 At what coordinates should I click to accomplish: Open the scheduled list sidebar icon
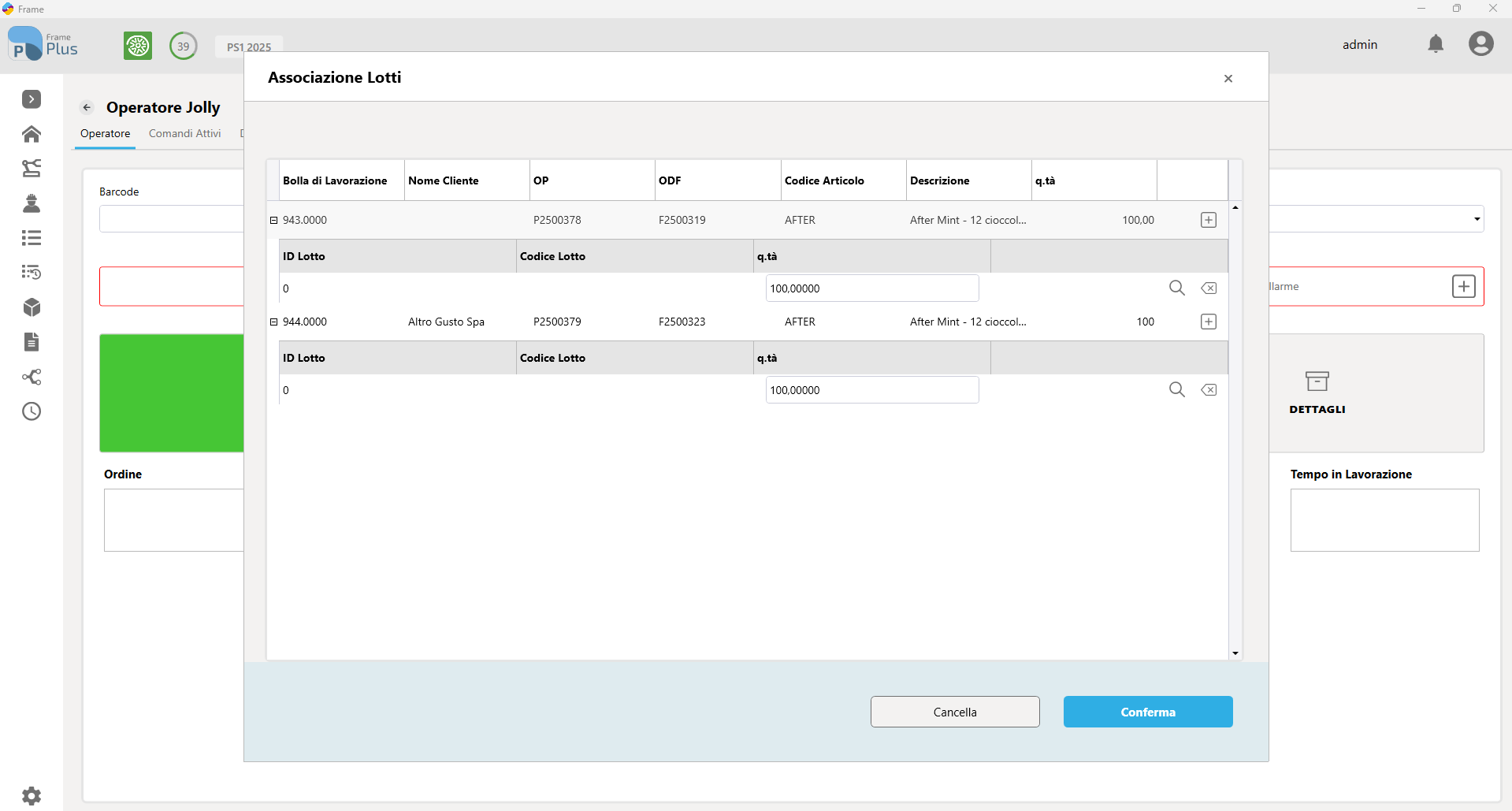32,272
